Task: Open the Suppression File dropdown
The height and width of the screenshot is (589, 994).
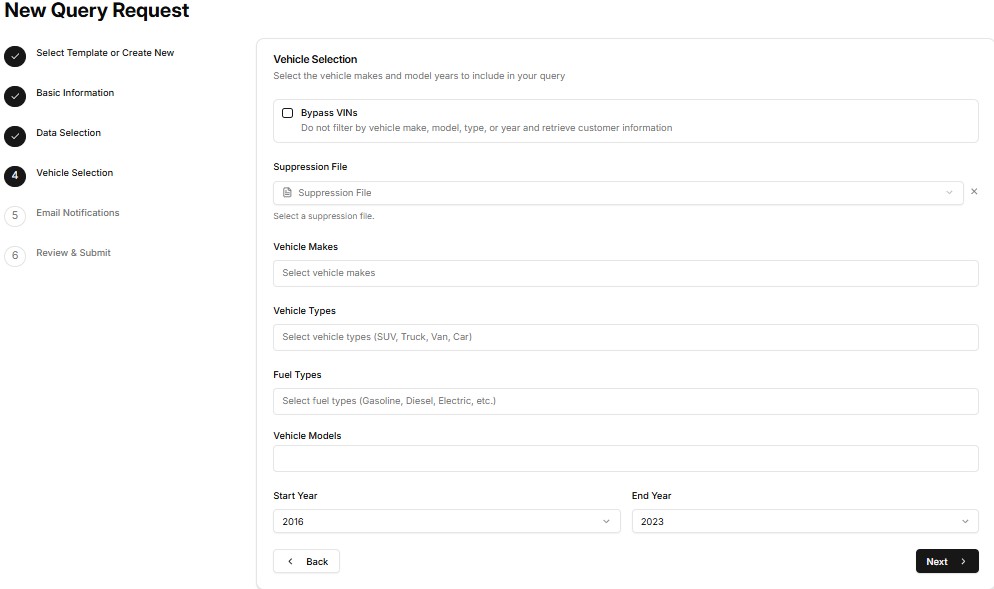Action: tap(618, 193)
